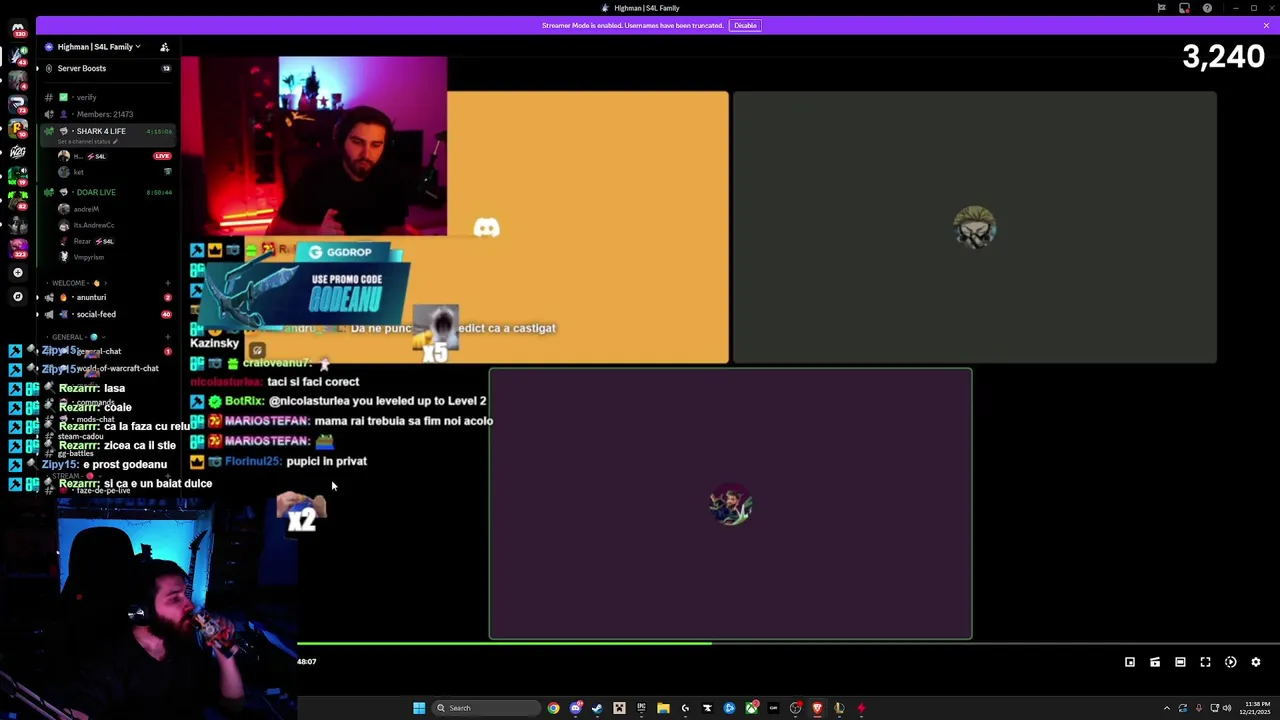Screen dimensions: 1280x720
Task: Open Brave browser from taskbar
Action: pyautogui.click(x=817, y=708)
